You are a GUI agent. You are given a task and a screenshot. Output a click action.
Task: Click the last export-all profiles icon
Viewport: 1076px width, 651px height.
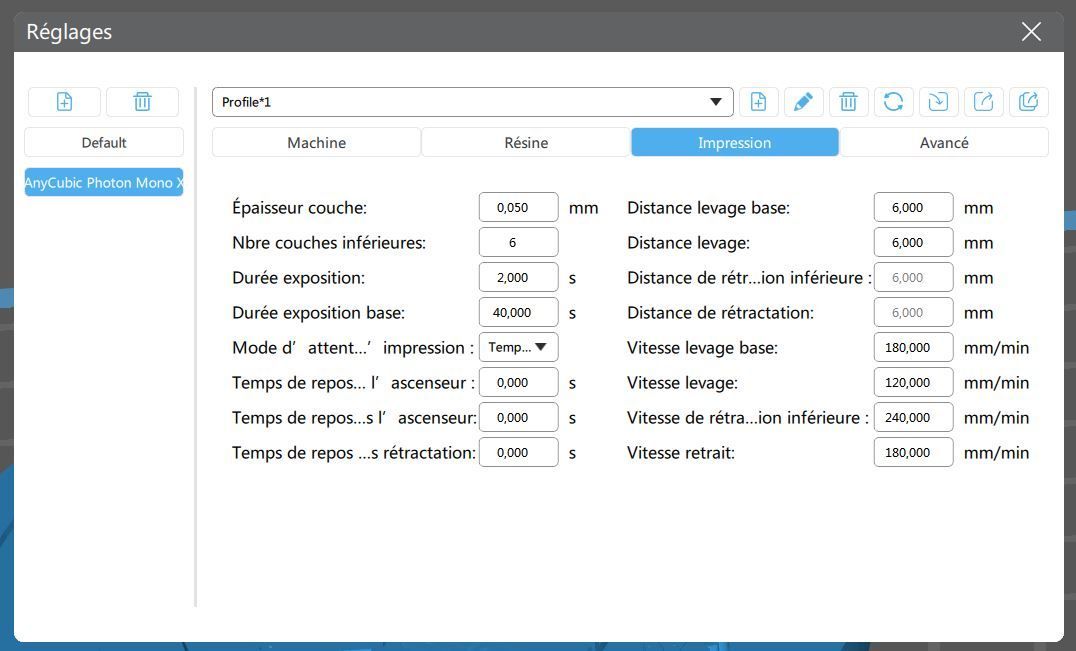(1029, 102)
